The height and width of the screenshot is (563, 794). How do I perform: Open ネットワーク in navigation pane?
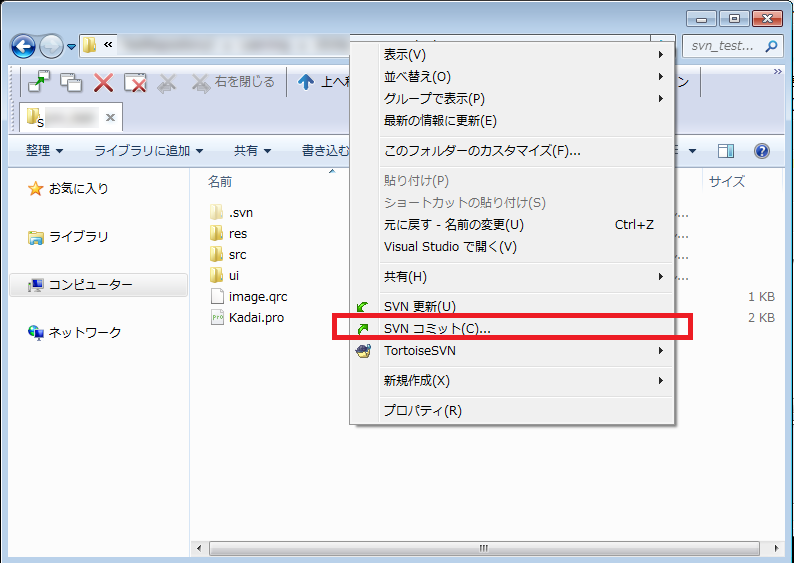coord(75,333)
